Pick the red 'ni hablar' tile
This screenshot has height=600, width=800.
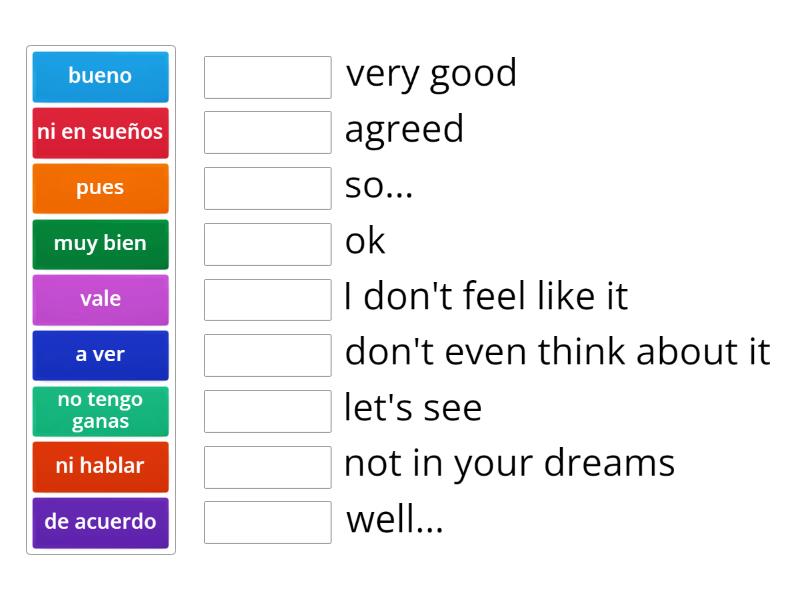(x=100, y=465)
